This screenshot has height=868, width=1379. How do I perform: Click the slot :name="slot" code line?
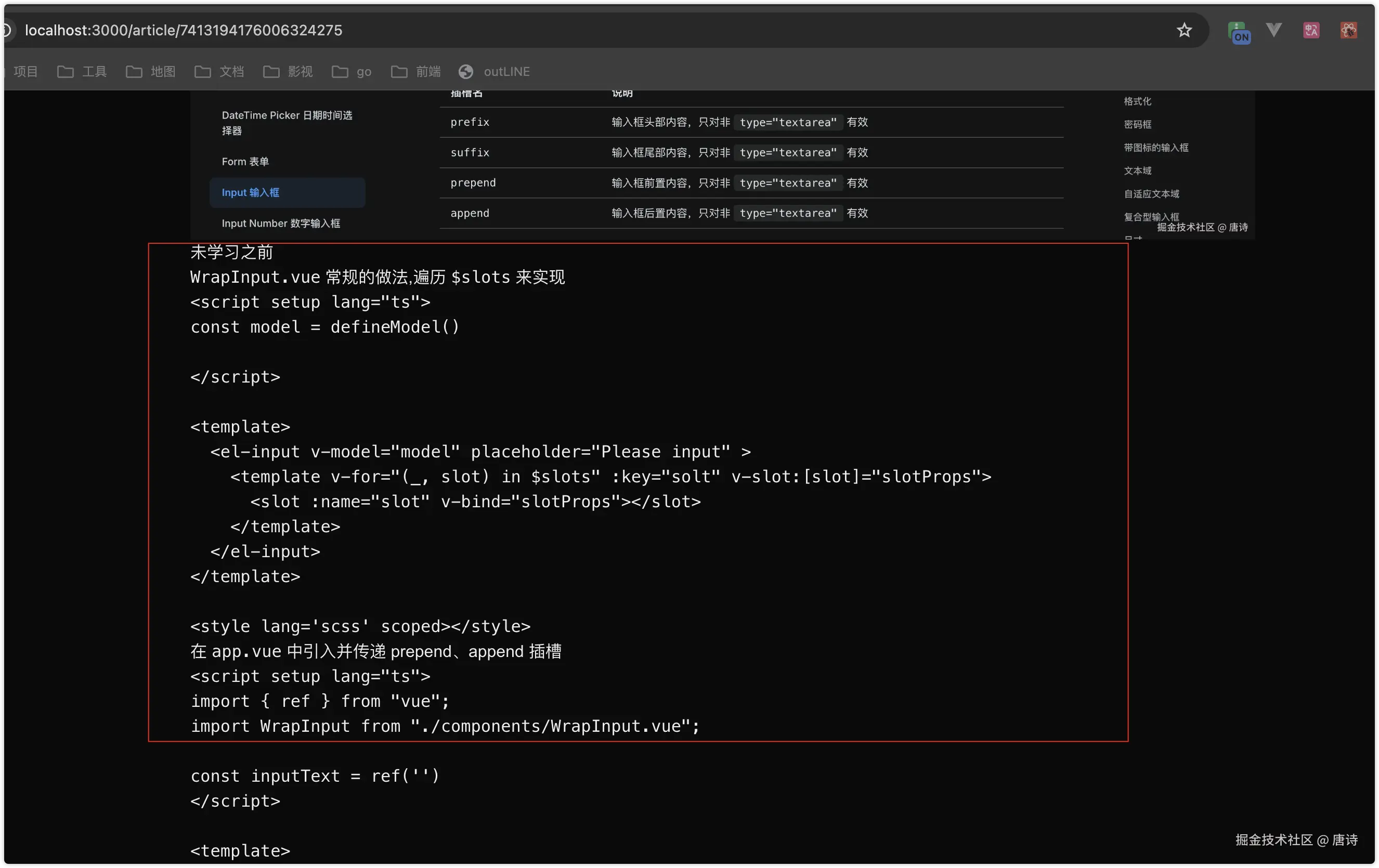(x=475, y=502)
